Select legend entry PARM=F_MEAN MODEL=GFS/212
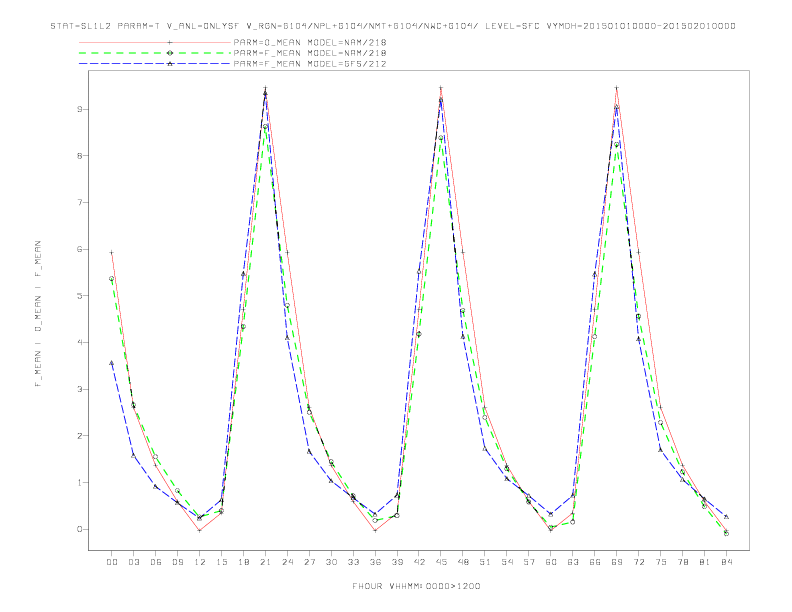Image resolution: width=792 pixels, height=612 pixels. click(x=310, y=64)
